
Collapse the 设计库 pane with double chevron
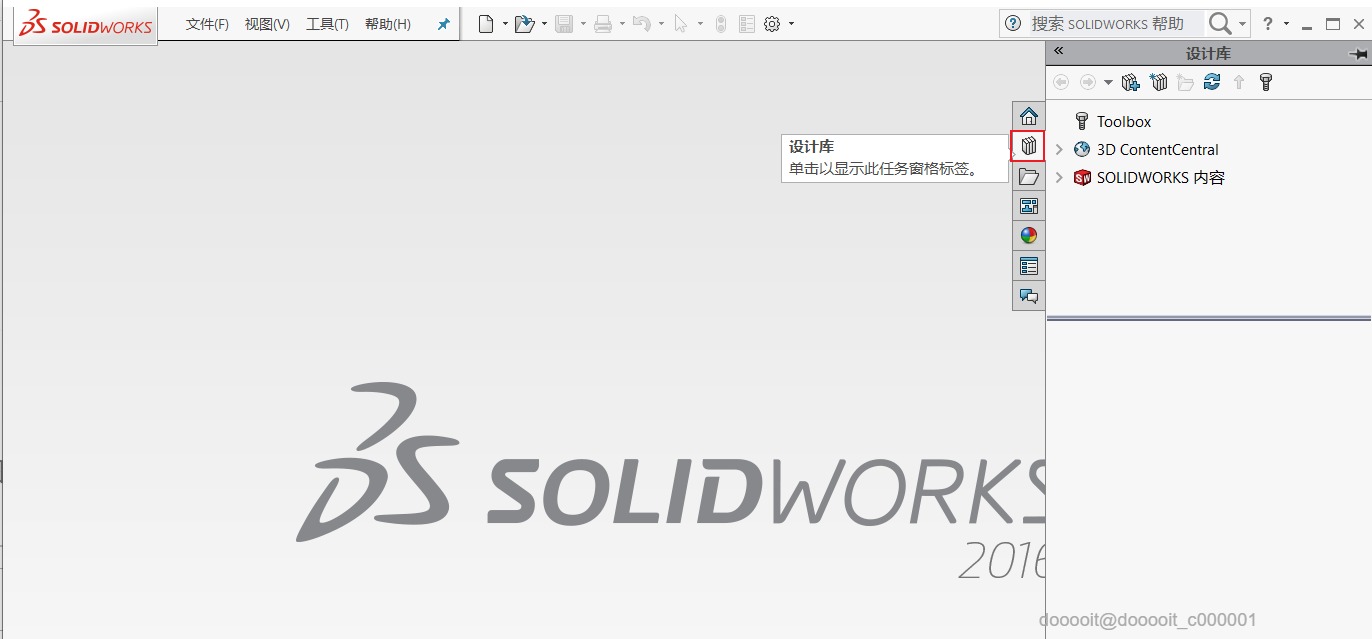pos(1059,51)
